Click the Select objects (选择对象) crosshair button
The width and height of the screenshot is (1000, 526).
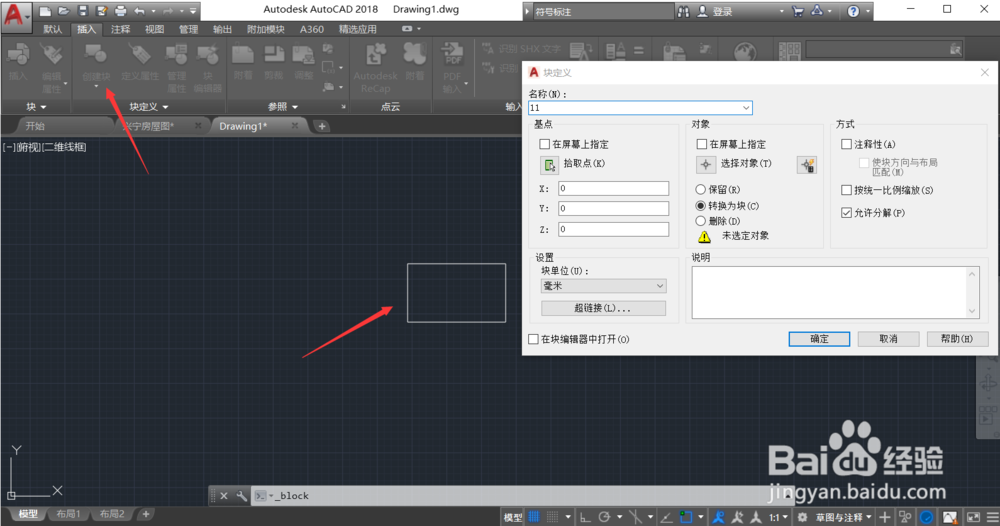[x=705, y=165]
